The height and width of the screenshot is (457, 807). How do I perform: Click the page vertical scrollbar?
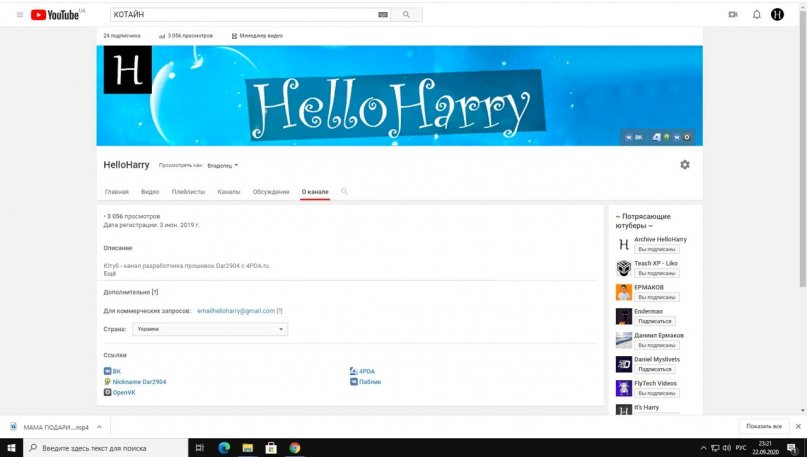(x=802, y=148)
